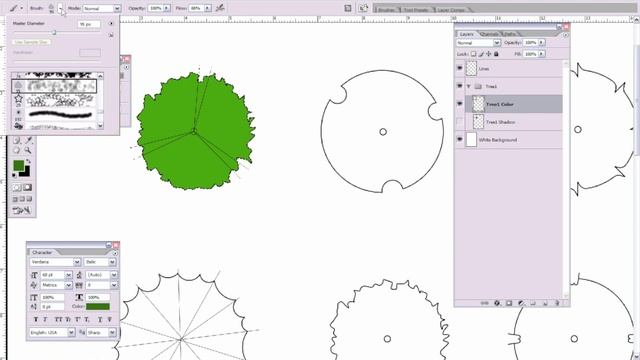Image resolution: width=640 pixels, height=360 pixels.
Task: Select the Lines layer
Action: tap(509, 69)
